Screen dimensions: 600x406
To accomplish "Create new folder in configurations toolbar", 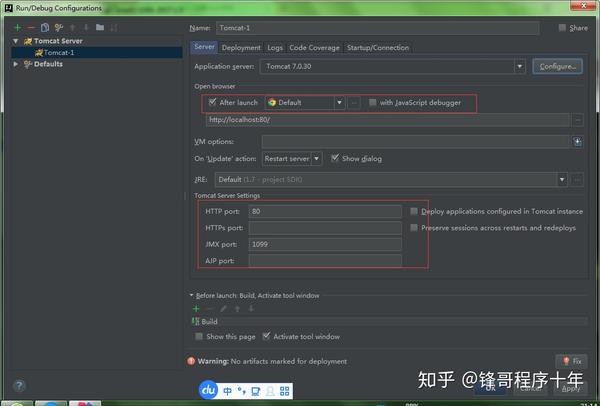I will [x=100, y=28].
